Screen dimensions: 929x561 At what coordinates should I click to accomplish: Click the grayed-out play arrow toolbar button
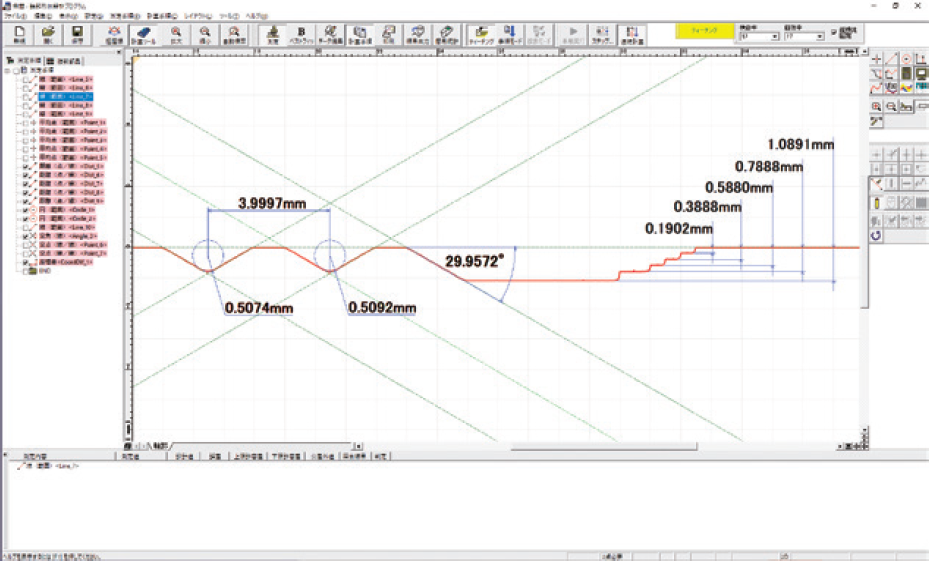pyautogui.click(x=573, y=36)
